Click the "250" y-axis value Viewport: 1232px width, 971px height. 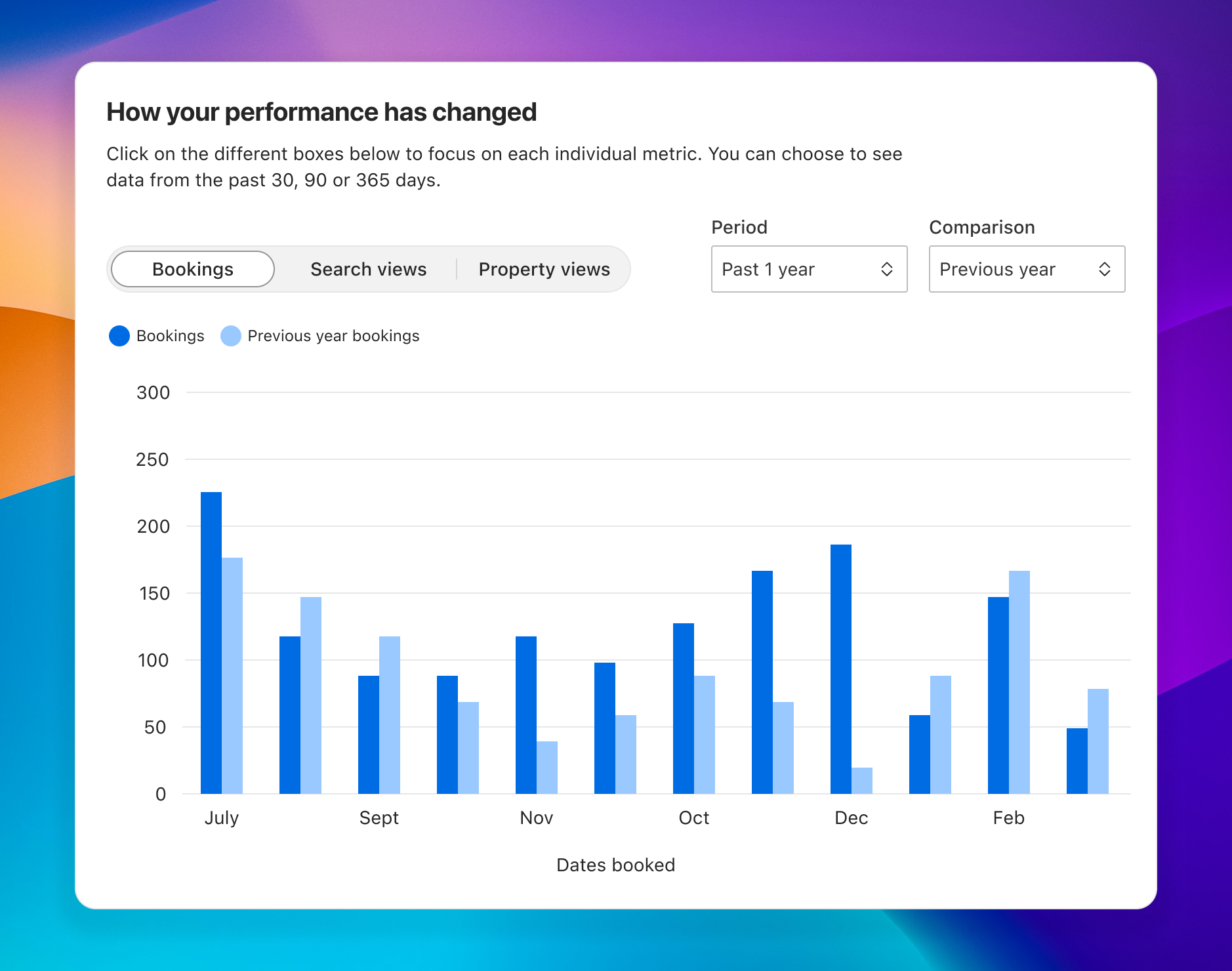pos(152,459)
